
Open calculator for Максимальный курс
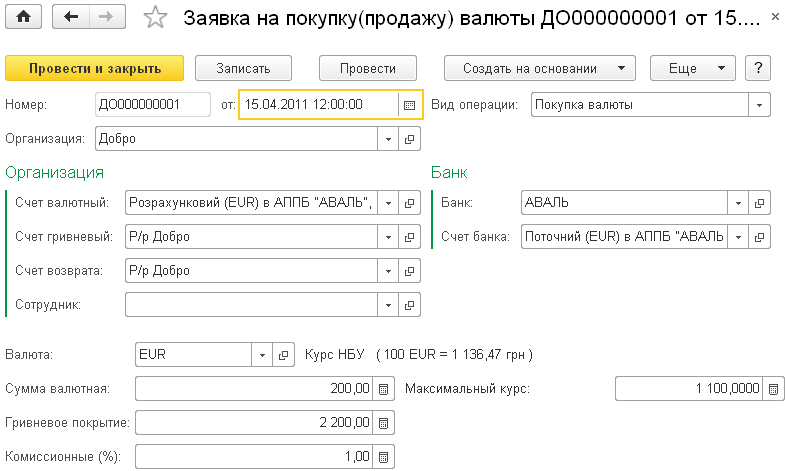[x=773, y=389]
